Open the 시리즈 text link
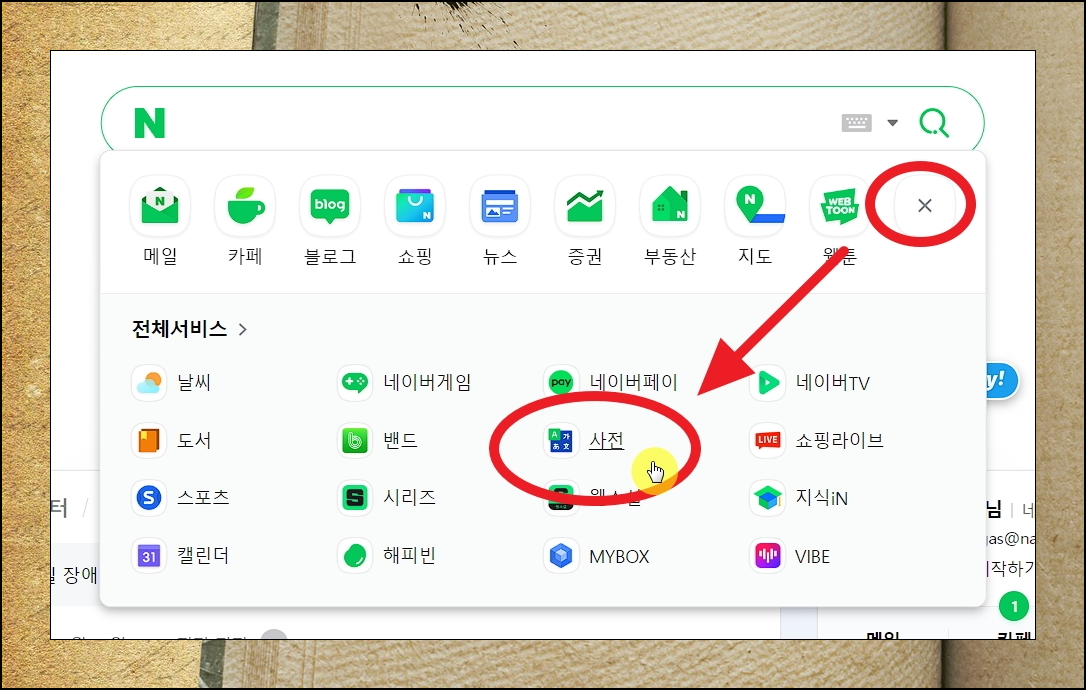The image size is (1086, 690). 409,497
